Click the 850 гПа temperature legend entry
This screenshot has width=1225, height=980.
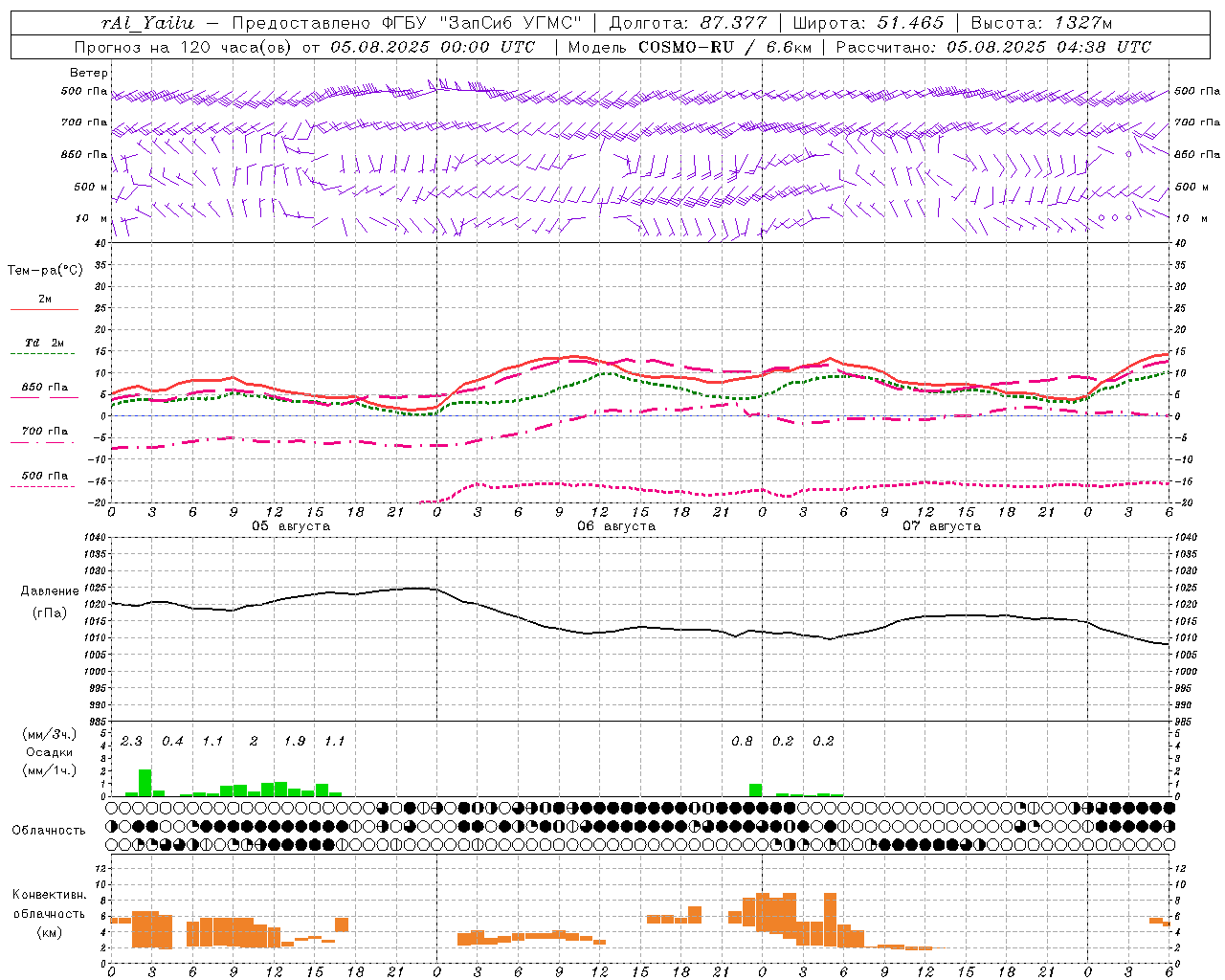pyautogui.click(x=45, y=387)
